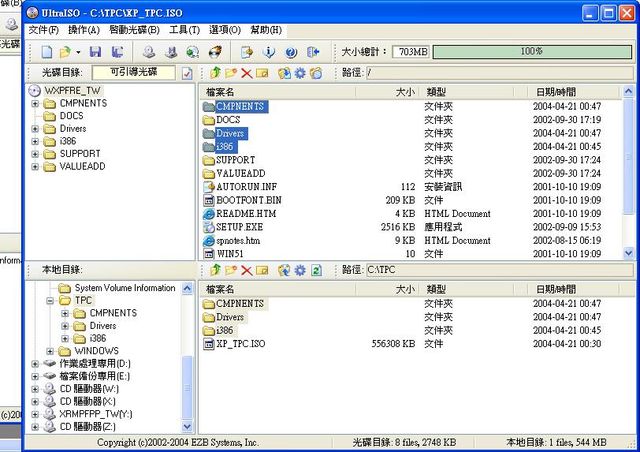
Task: Click the image properties checkmark icon
Action: click(187, 73)
